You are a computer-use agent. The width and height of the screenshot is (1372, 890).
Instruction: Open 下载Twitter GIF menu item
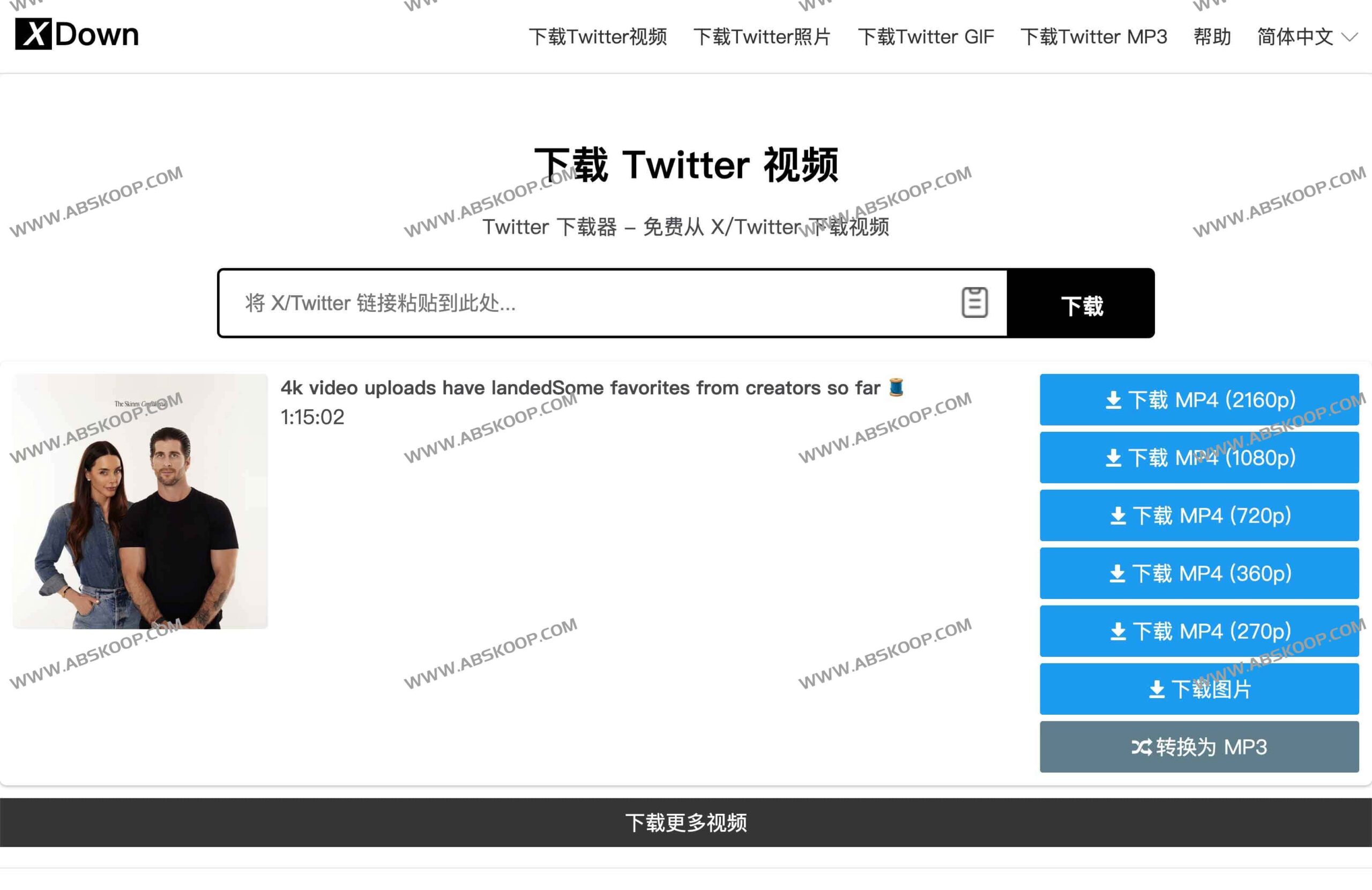click(x=926, y=36)
